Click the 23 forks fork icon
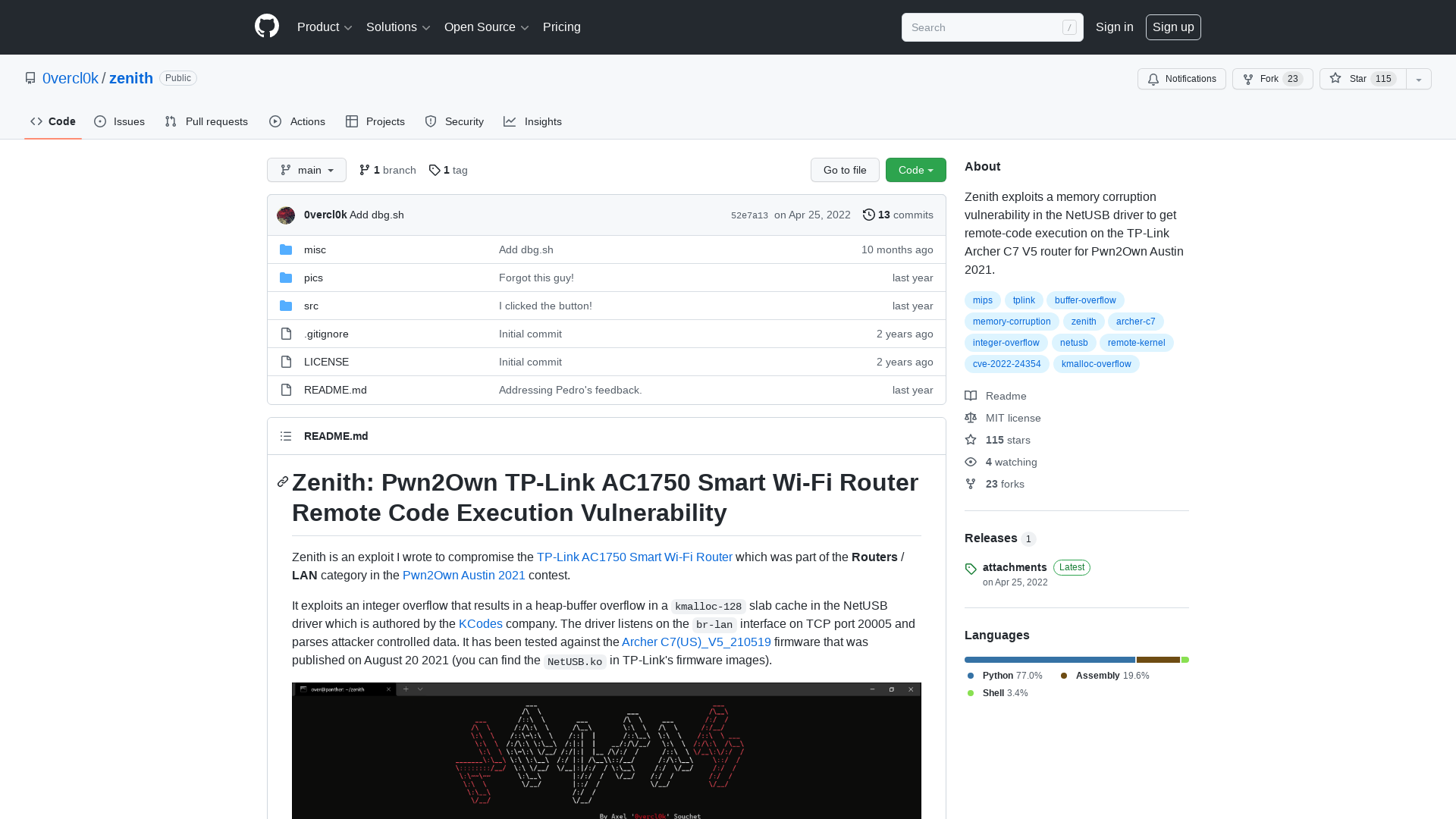 971,484
